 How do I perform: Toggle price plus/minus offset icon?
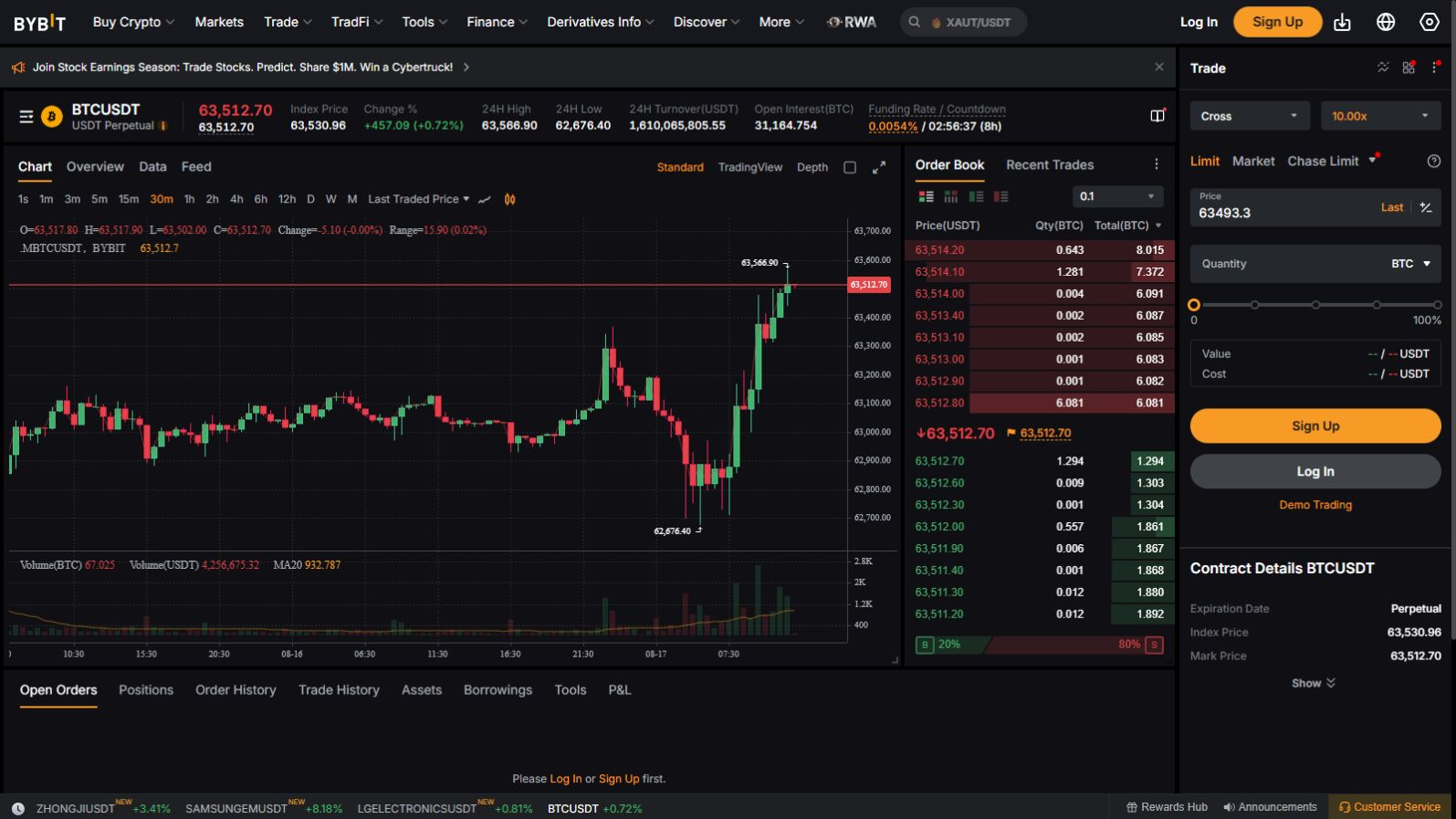pyautogui.click(x=1426, y=207)
